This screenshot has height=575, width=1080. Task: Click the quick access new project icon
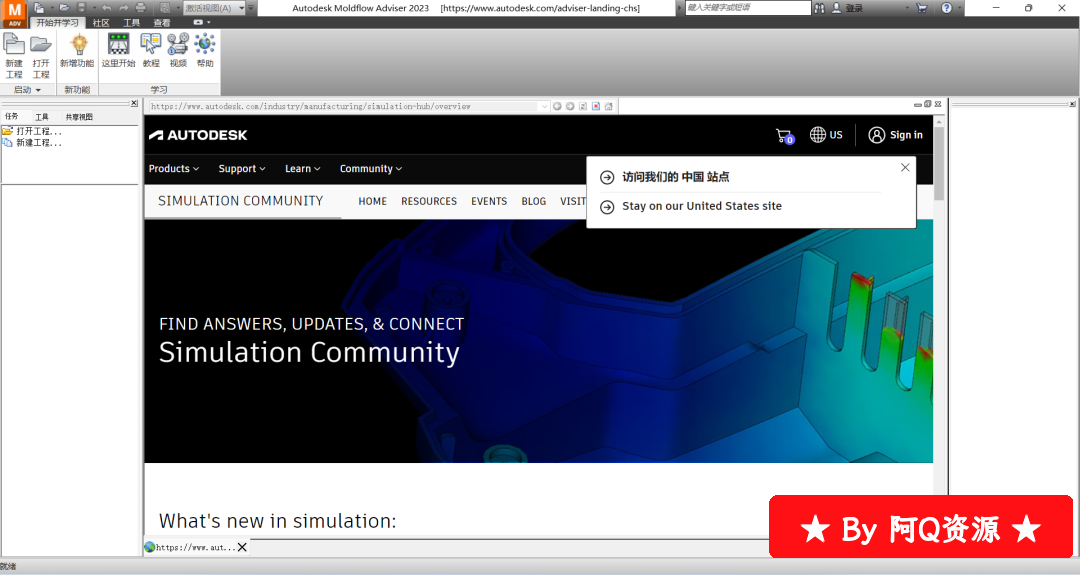(x=39, y=8)
